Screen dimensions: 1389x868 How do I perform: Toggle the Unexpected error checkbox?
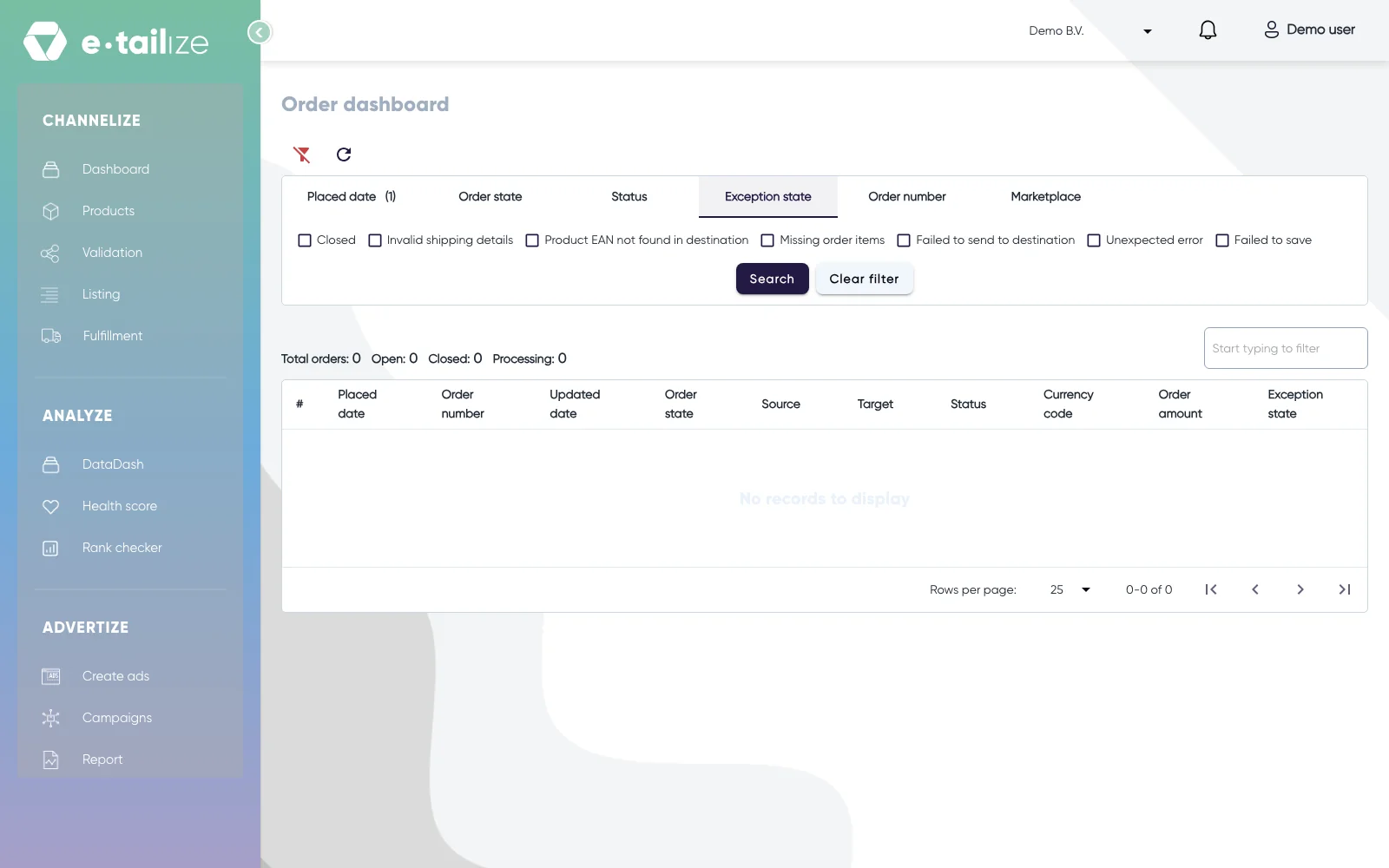[1094, 240]
